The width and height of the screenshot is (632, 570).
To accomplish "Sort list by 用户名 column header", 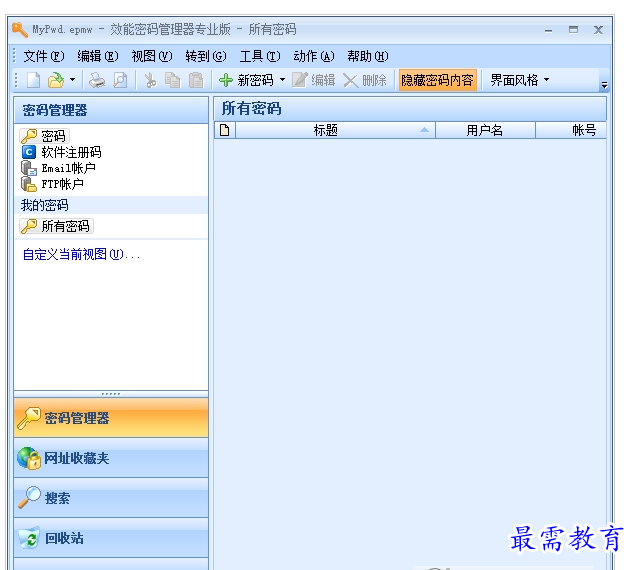I will click(x=485, y=130).
